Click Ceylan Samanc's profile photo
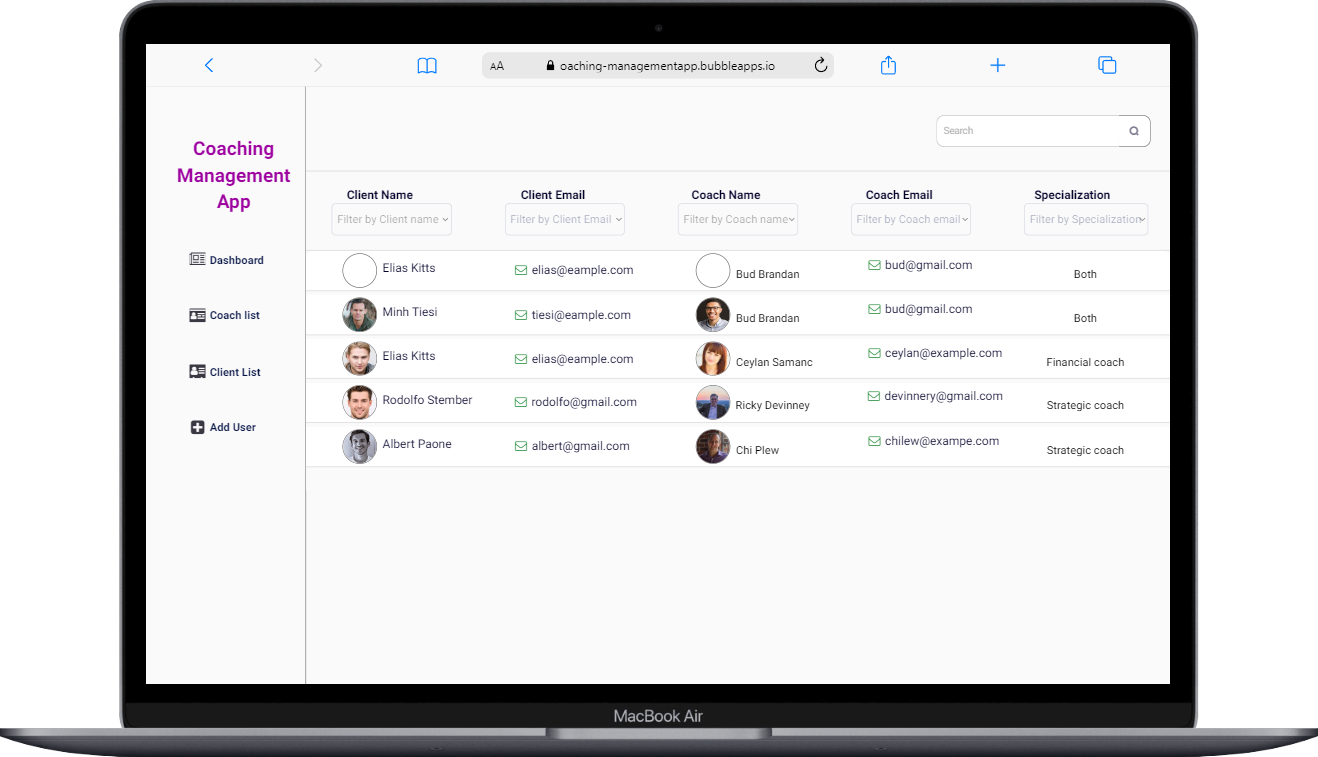 (x=713, y=359)
